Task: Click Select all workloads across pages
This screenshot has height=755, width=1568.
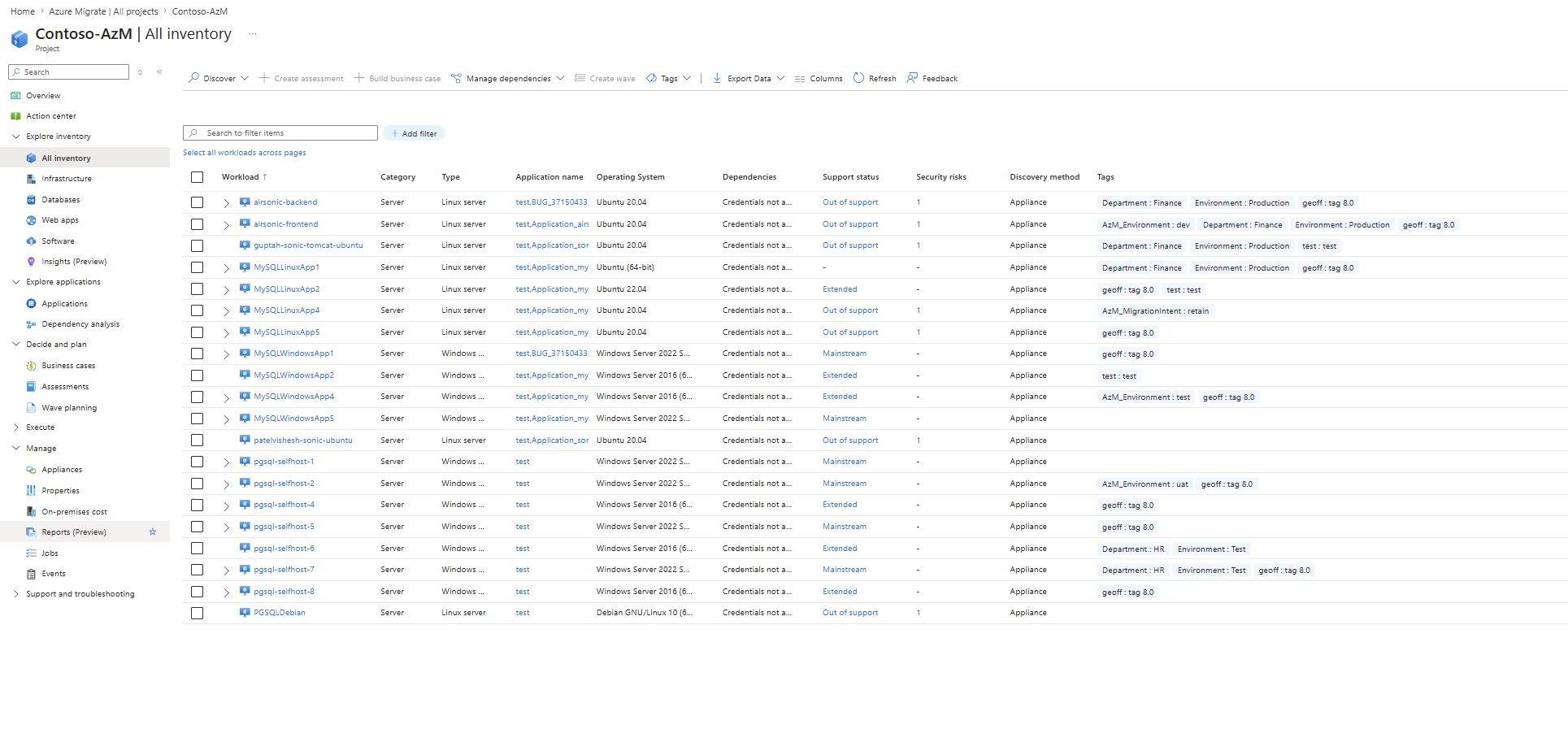Action: tap(245, 153)
